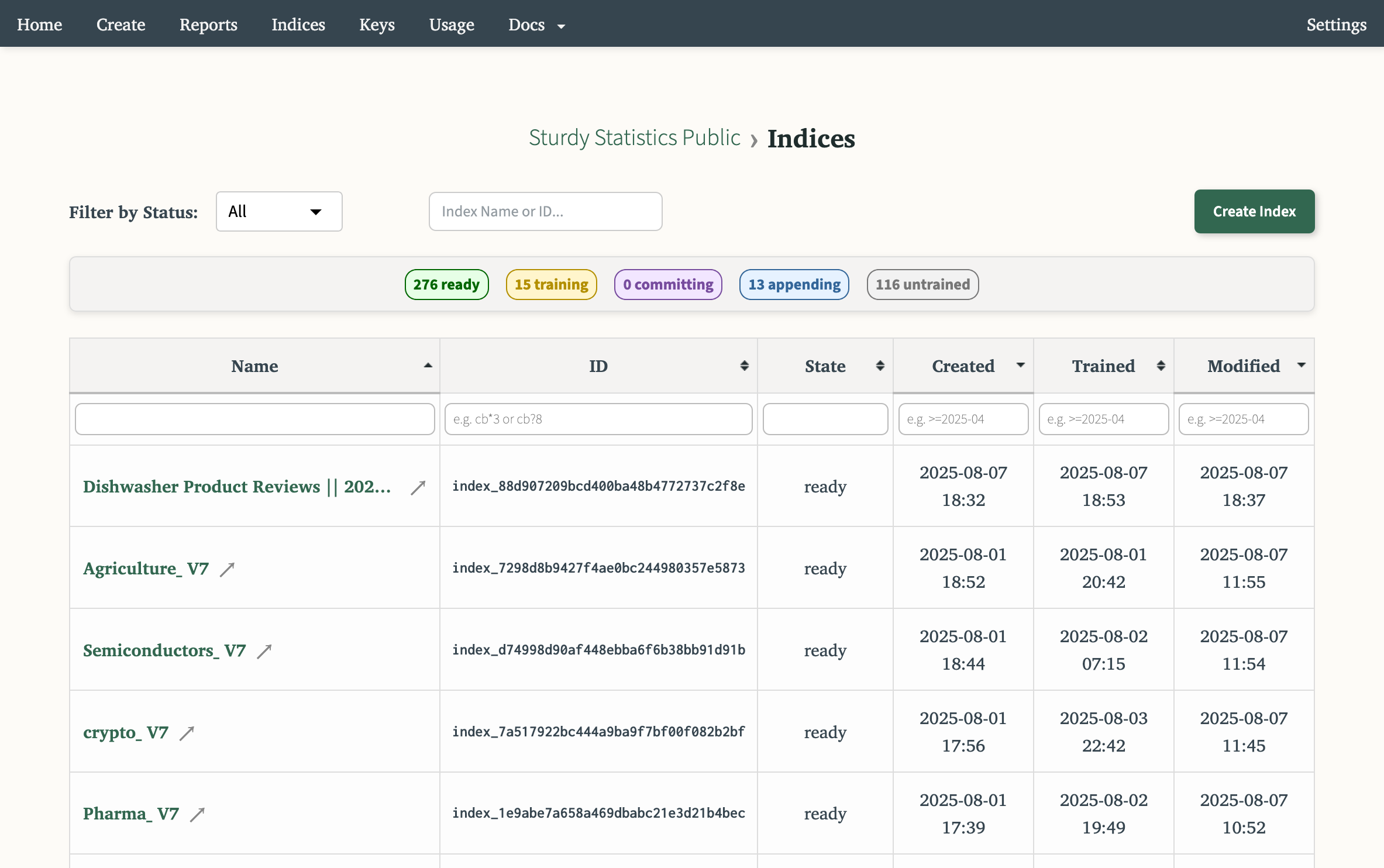Toggle the 15 training status filter
This screenshot has width=1384, height=868.
click(x=550, y=284)
